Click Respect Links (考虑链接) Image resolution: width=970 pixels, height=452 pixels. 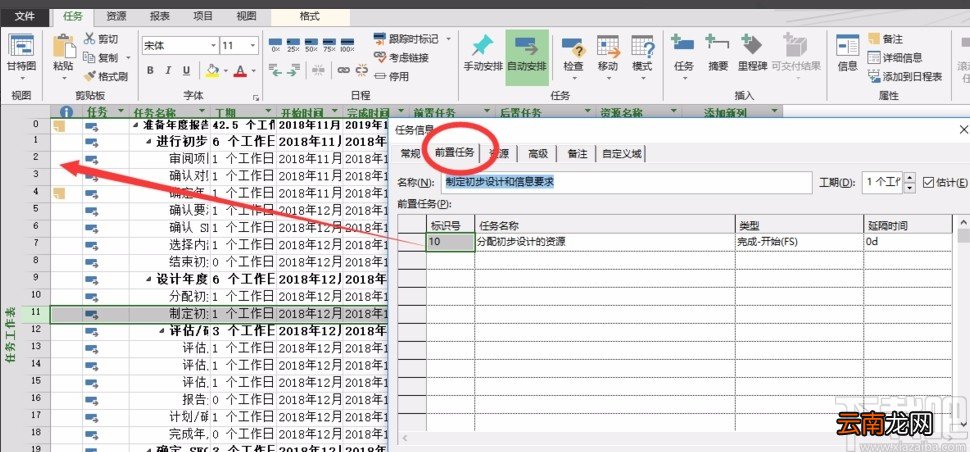(401, 58)
